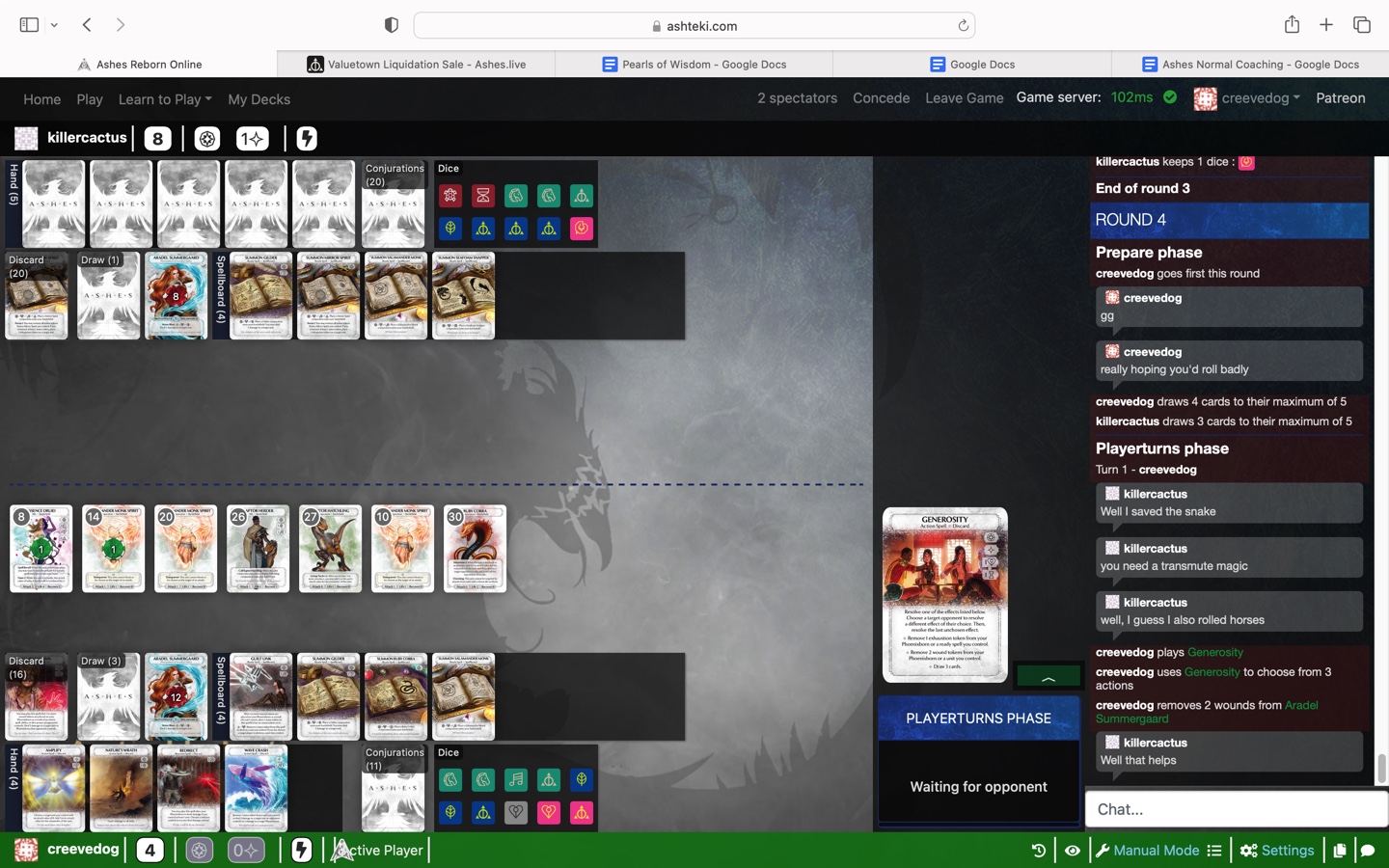Image resolution: width=1389 pixels, height=868 pixels.
Task: Toggle creevedog main action token
Action: [x=199, y=850]
